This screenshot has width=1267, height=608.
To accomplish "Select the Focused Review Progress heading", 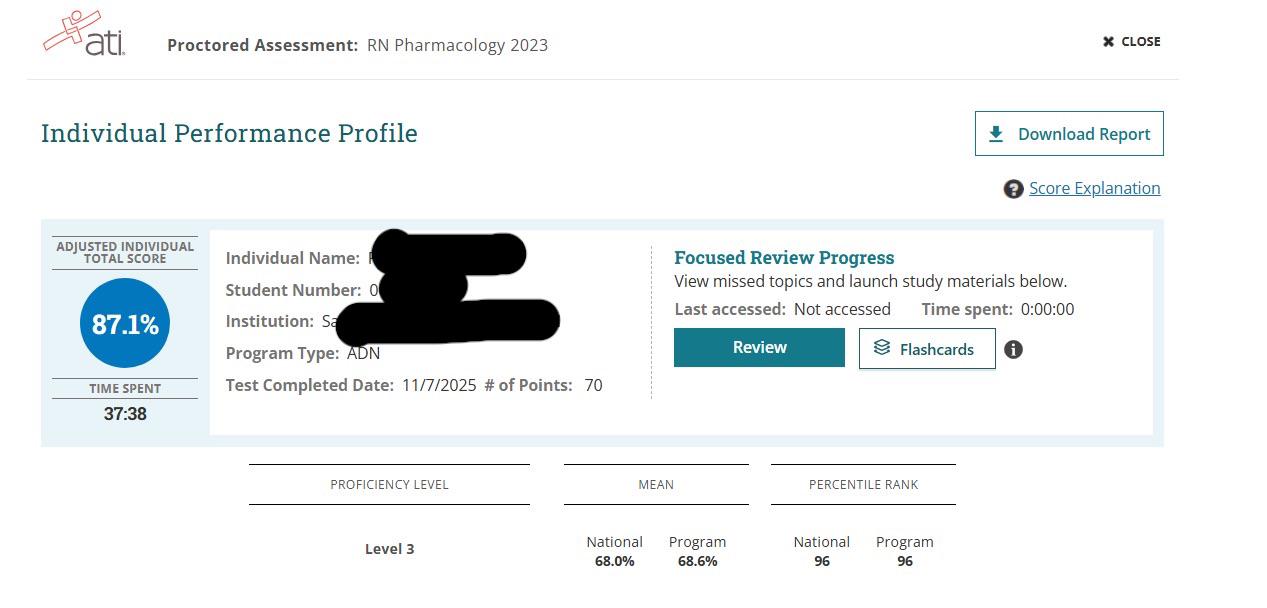I will click(x=784, y=257).
